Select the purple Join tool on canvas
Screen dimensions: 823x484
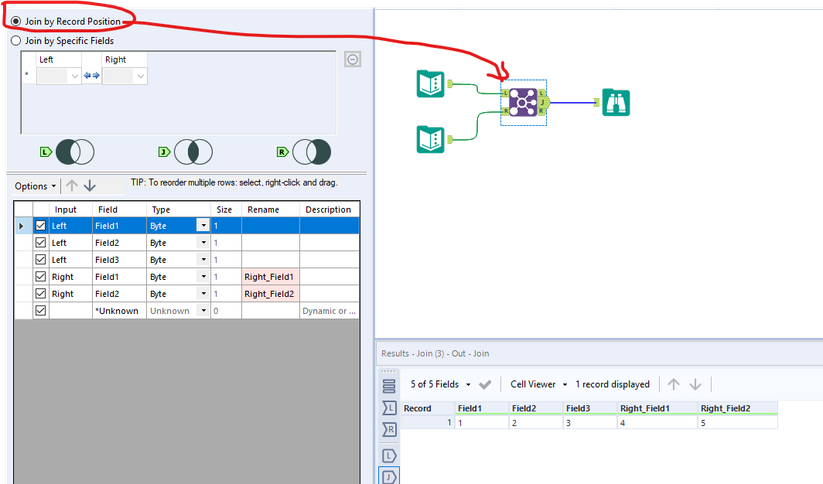[523, 102]
